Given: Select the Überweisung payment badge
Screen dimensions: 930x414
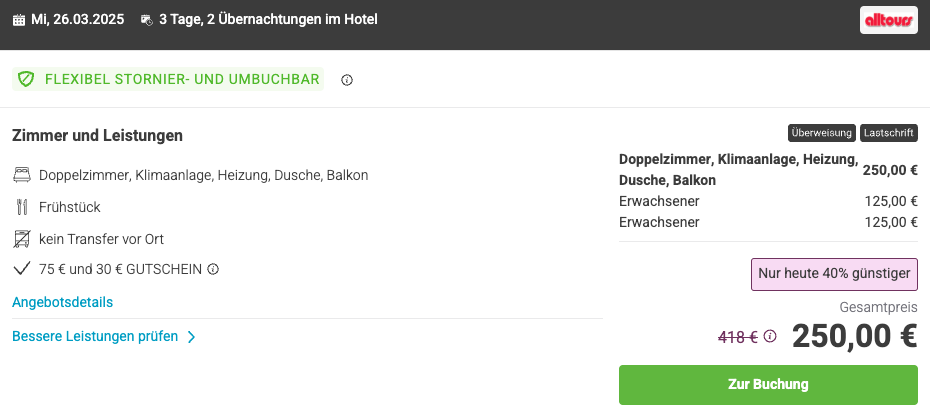Looking at the screenshot, I should pyautogui.click(x=821, y=133).
